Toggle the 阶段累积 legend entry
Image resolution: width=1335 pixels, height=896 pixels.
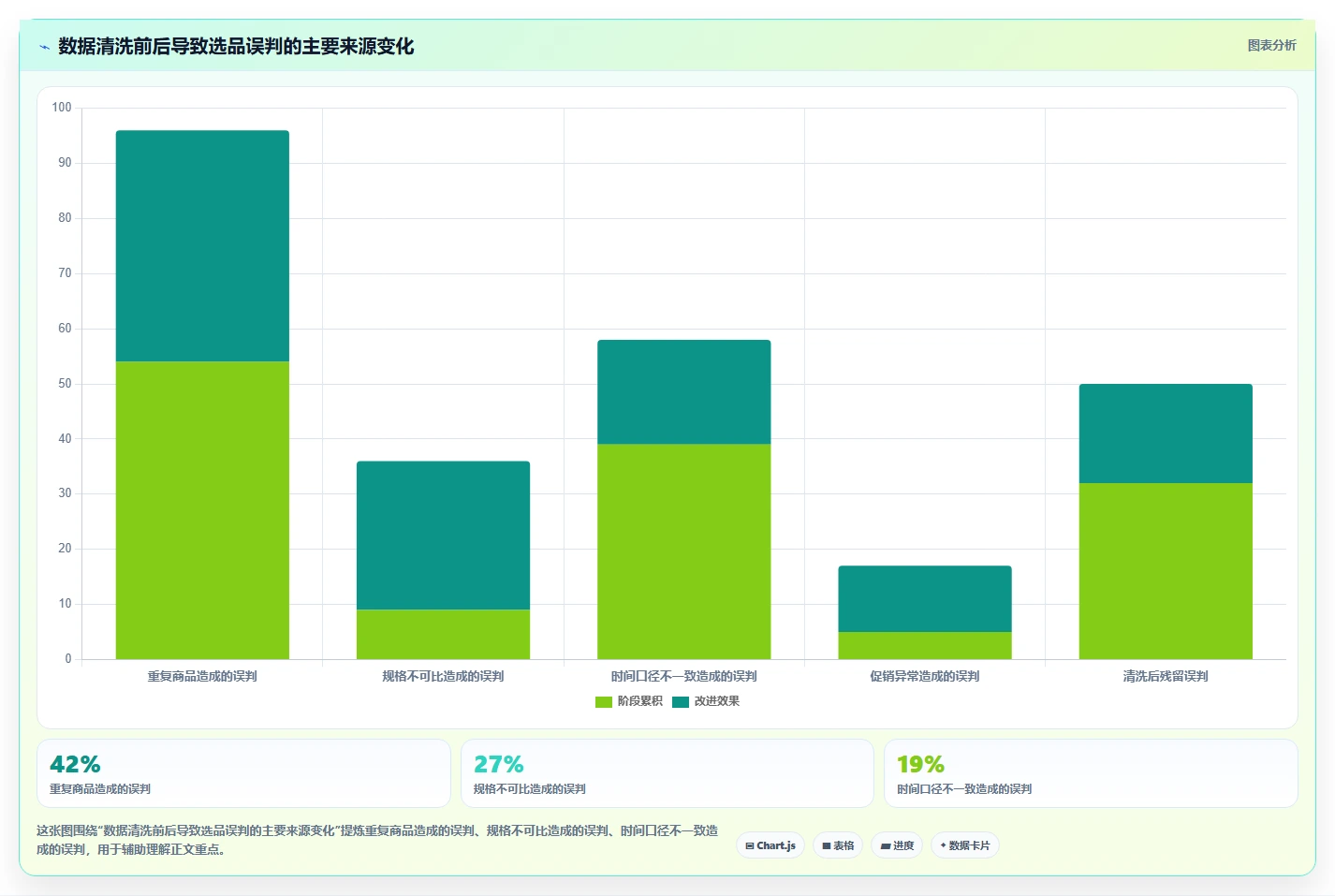(629, 701)
